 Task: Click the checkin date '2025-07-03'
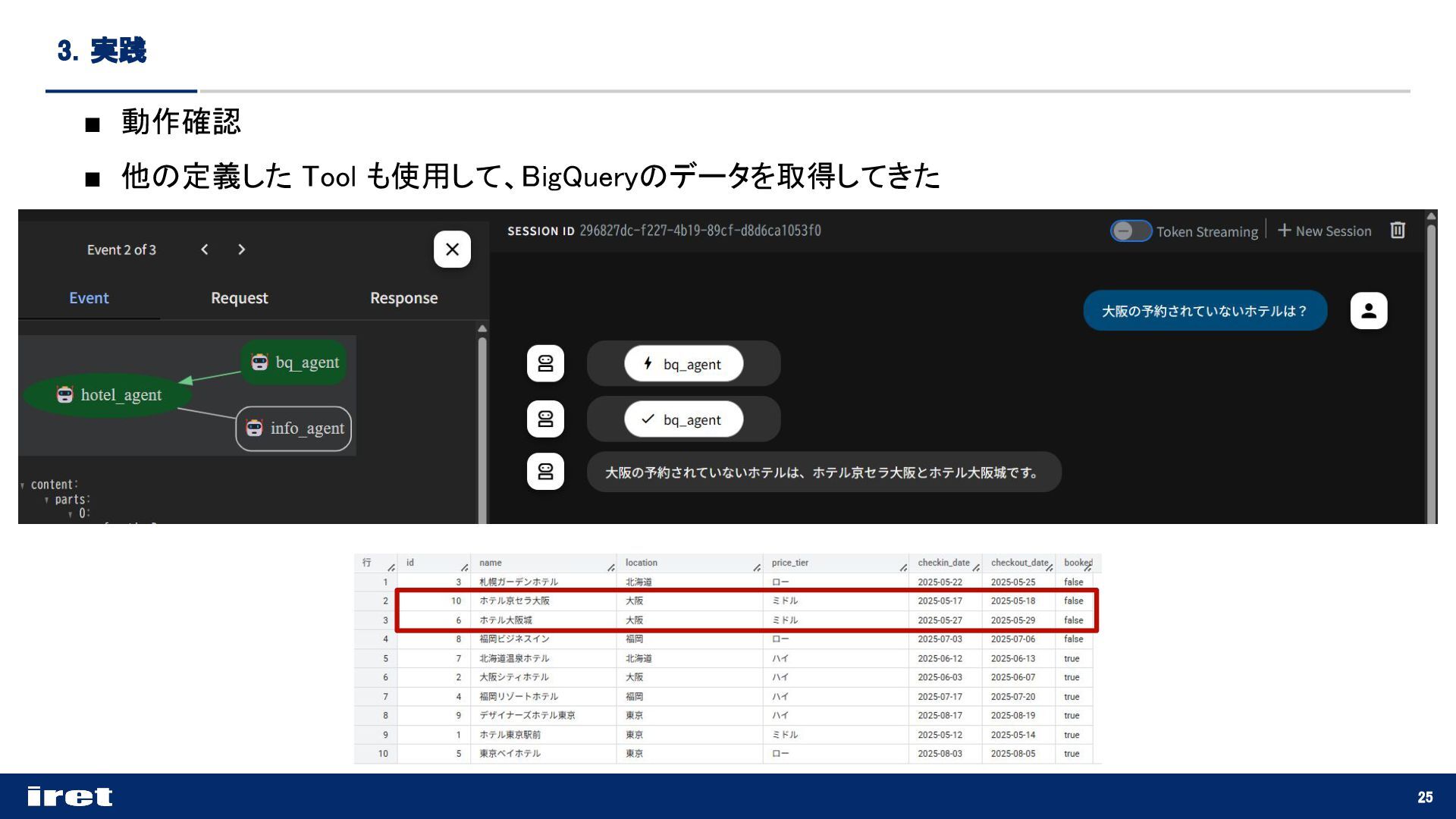[940, 639]
